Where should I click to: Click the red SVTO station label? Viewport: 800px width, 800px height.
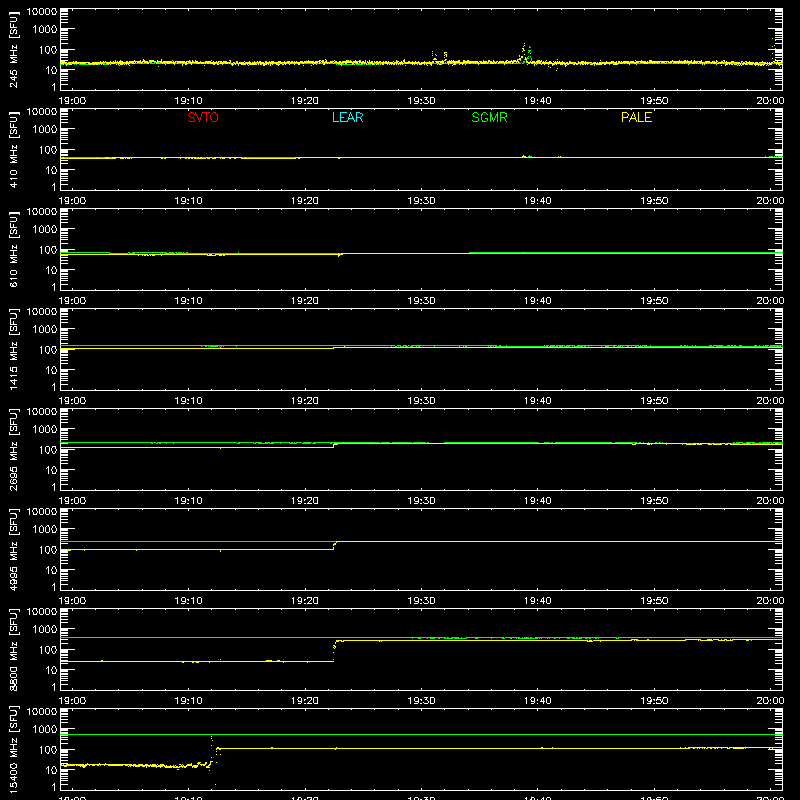203,117
